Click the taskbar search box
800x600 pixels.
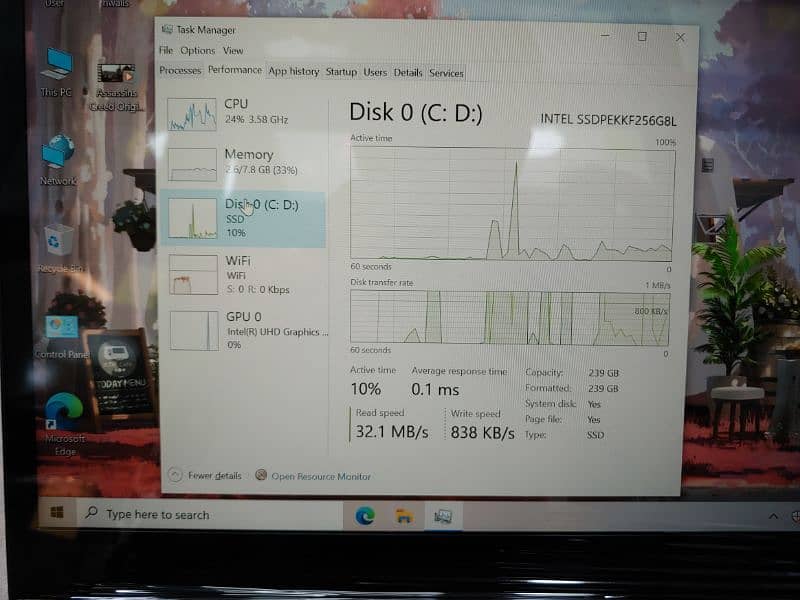[x=200, y=514]
